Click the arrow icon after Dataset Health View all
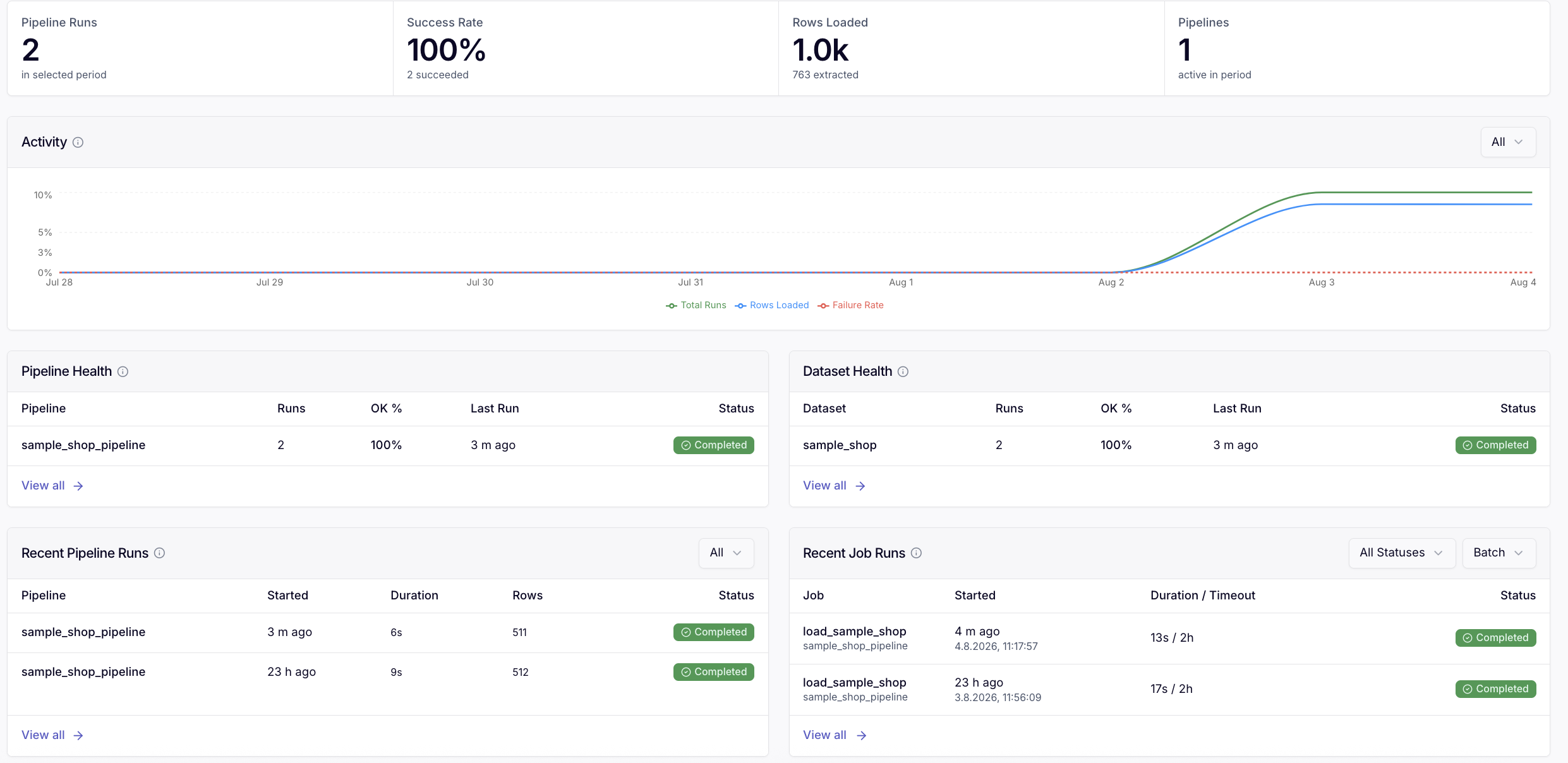 tap(860, 486)
